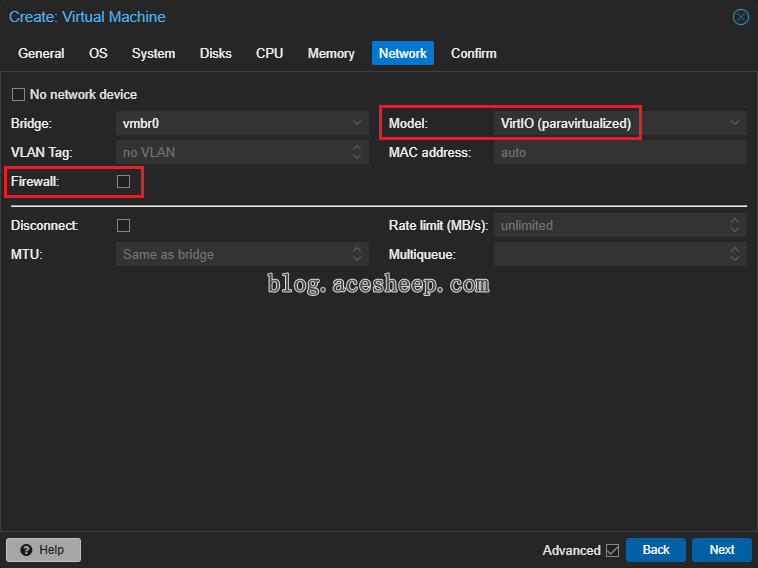Increase the MTU value
The width and height of the screenshot is (758, 568).
(357, 249)
